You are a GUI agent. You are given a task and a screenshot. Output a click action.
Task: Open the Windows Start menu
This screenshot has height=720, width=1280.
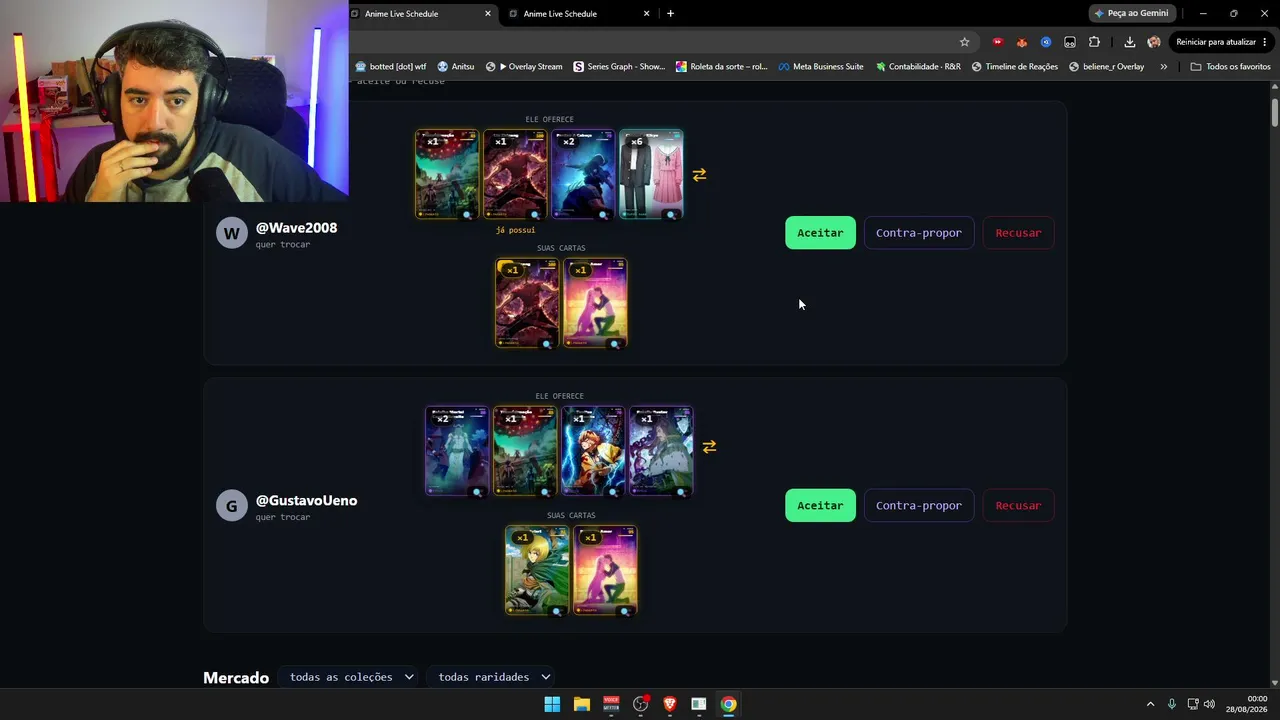click(x=552, y=704)
